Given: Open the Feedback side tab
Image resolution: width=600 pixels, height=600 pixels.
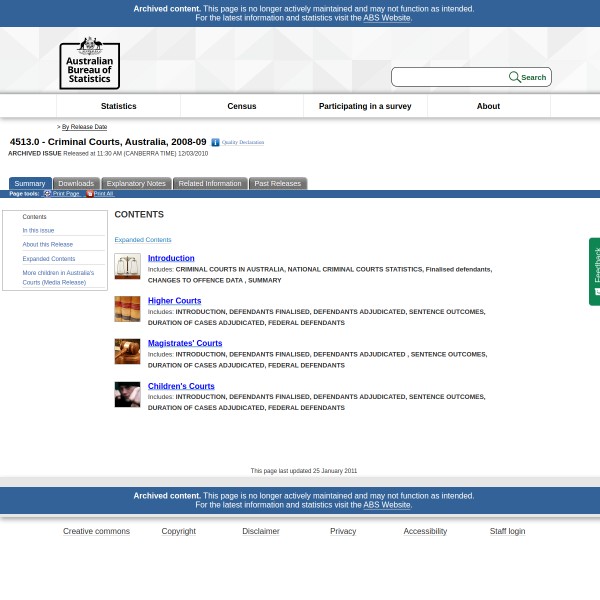Looking at the screenshot, I should click(595, 271).
